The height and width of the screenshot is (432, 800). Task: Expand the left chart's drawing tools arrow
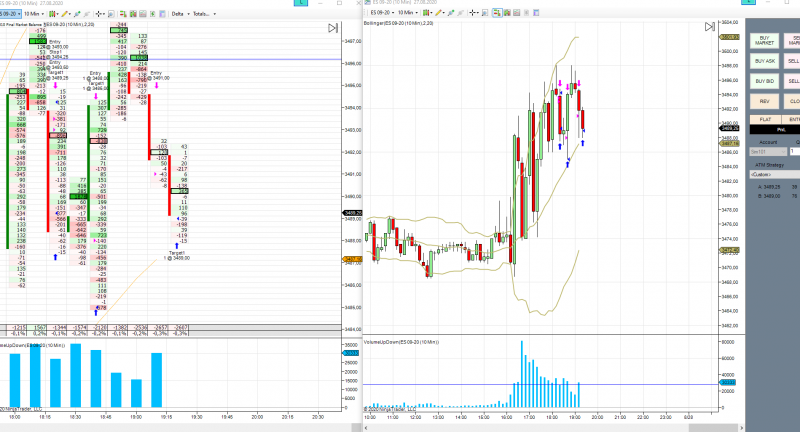click(x=70, y=14)
